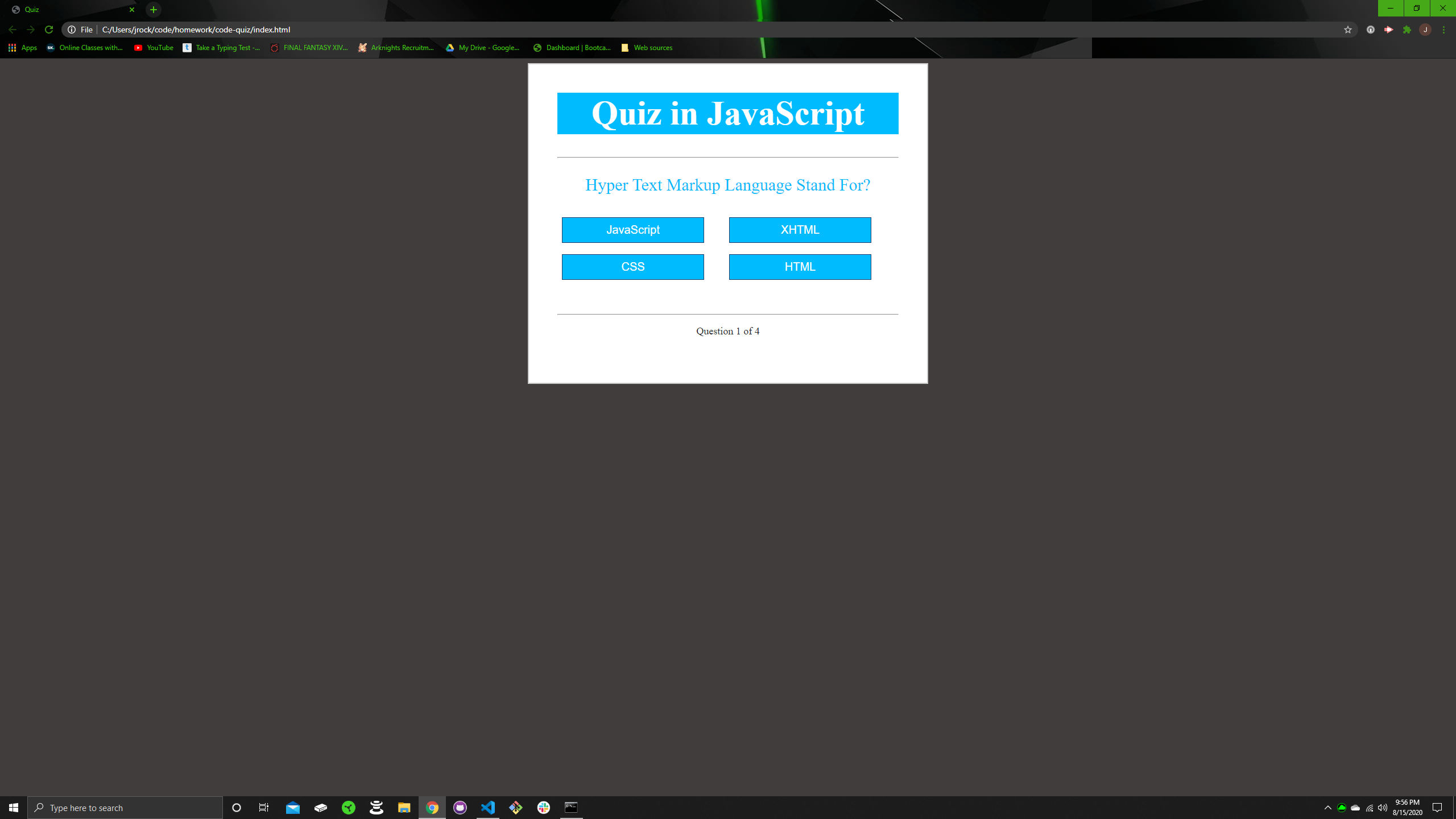Reload the quiz page
This screenshot has height=819, width=1456.
point(48,30)
